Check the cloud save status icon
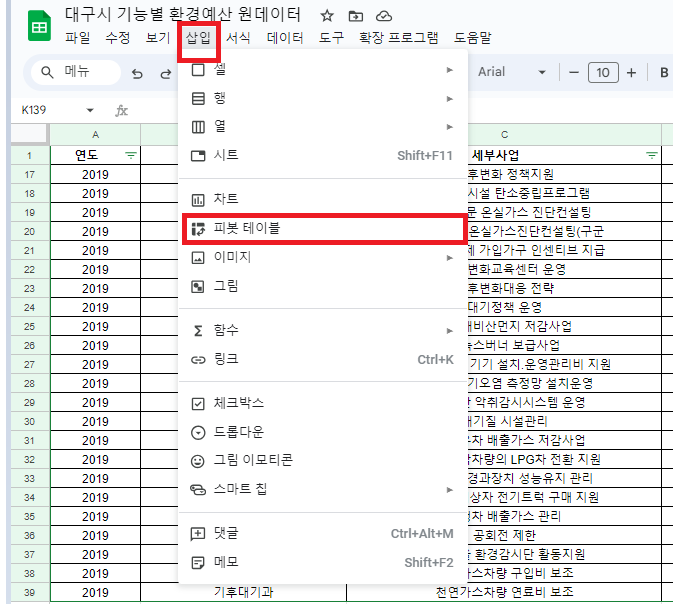Image resolution: width=673 pixels, height=604 pixels. [385, 16]
